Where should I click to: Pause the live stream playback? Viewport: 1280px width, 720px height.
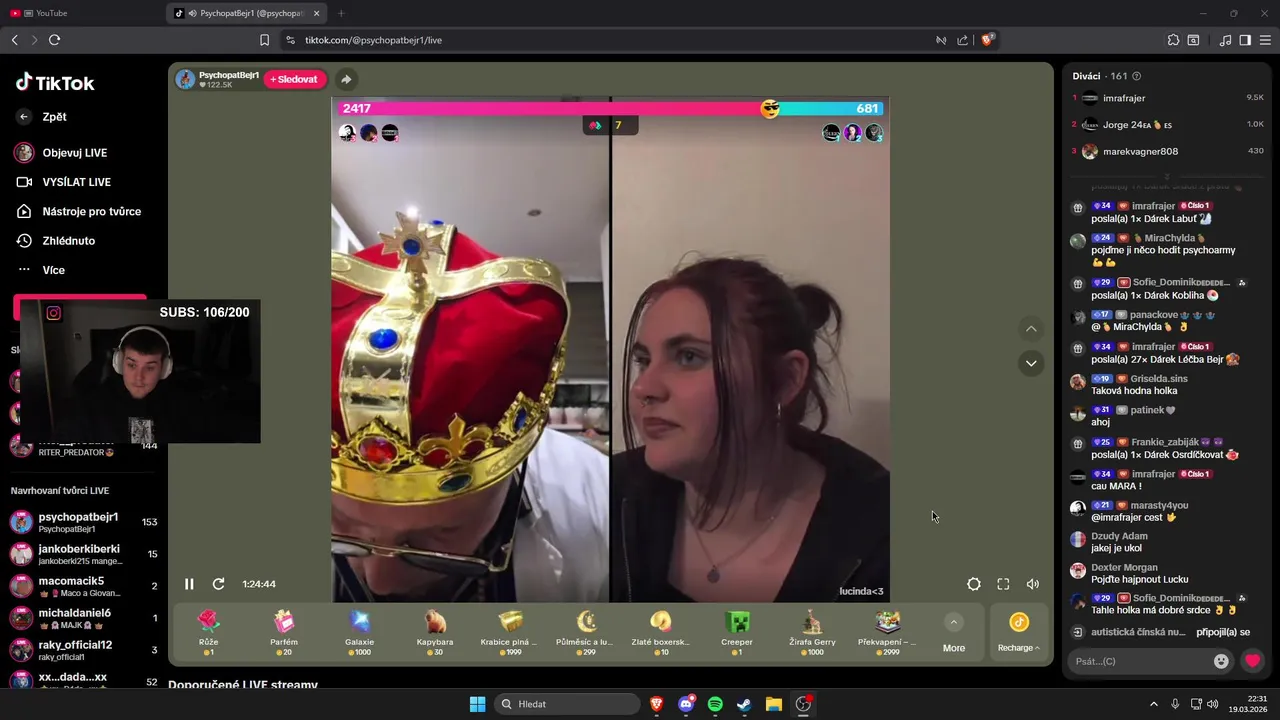(x=189, y=584)
